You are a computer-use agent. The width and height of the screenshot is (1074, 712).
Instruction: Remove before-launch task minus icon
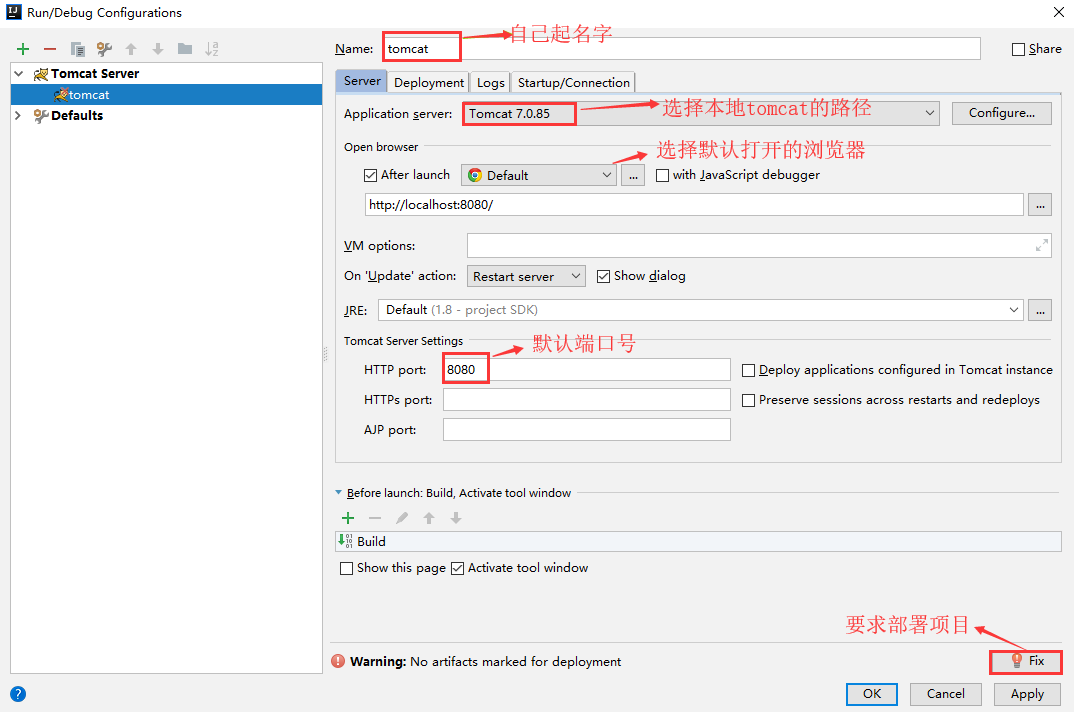pos(375,518)
